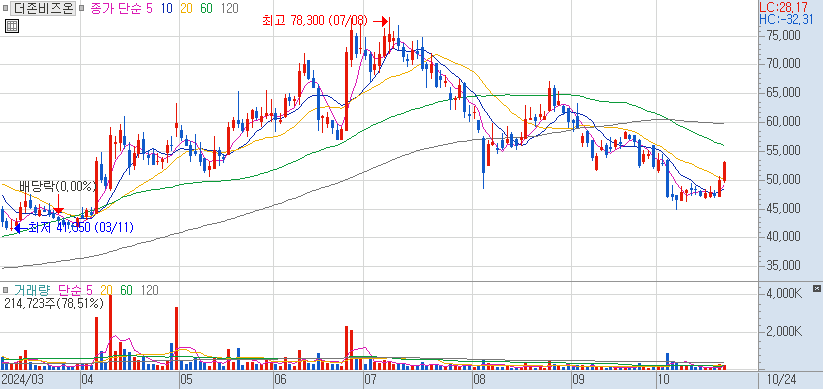Select the volume 5-day average legend
This screenshot has height=389, width=823.
click(x=89, y=290)
